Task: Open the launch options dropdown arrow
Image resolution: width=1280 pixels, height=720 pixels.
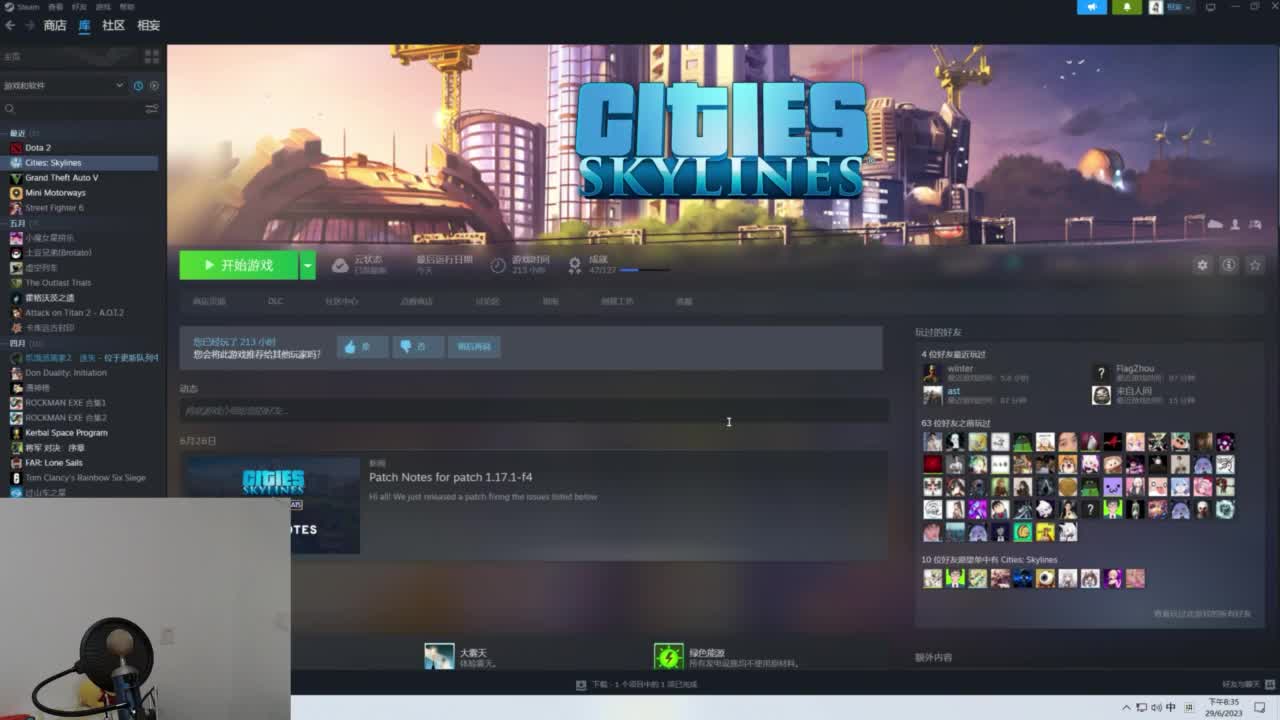Action: tap(308, 265)
